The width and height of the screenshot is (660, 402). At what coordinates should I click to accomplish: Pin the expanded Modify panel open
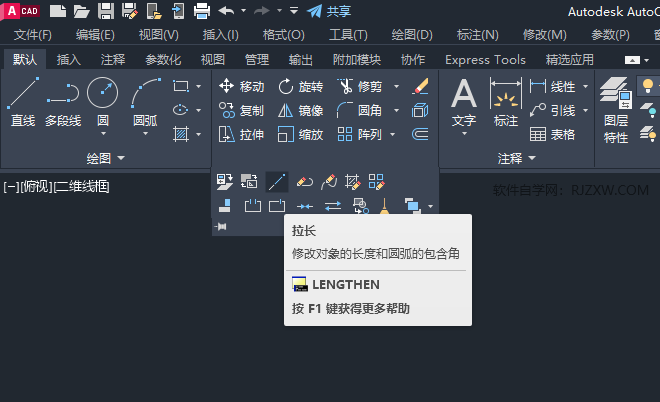221,227
